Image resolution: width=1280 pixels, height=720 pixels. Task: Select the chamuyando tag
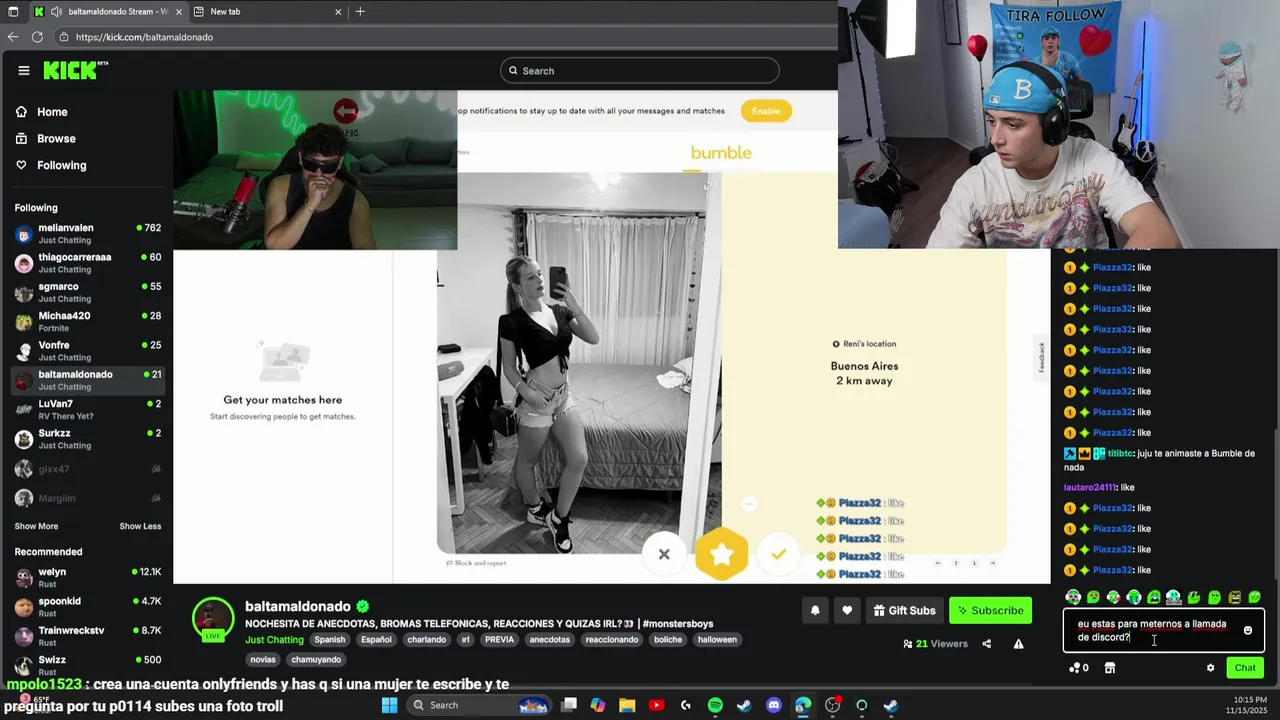[316, 660]
